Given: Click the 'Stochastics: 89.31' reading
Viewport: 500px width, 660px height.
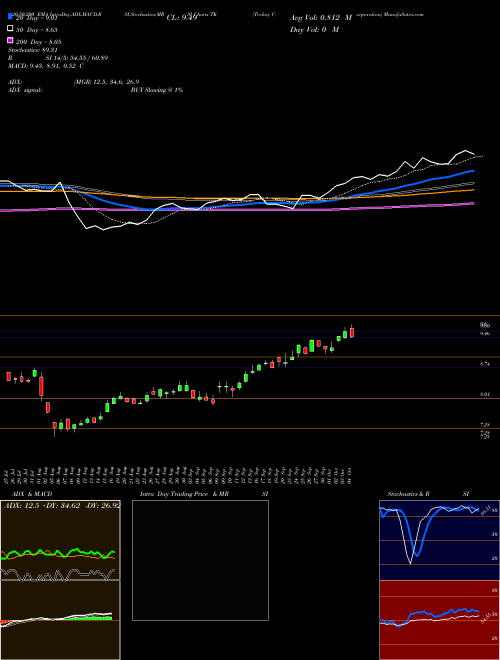Looking at the screenshot, I should 32,50.
